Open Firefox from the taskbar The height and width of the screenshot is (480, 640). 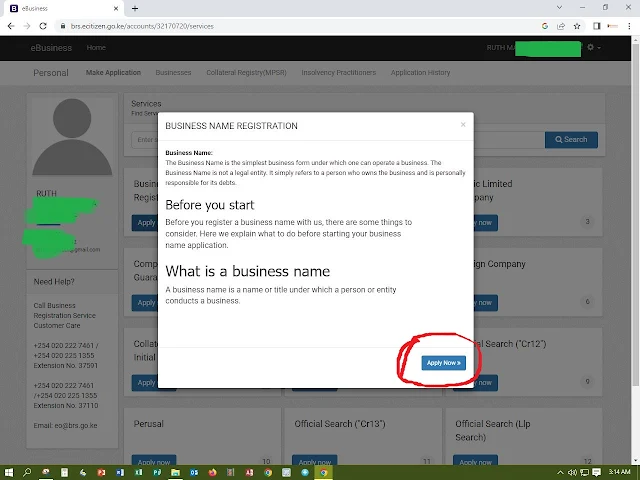(213, 473)
